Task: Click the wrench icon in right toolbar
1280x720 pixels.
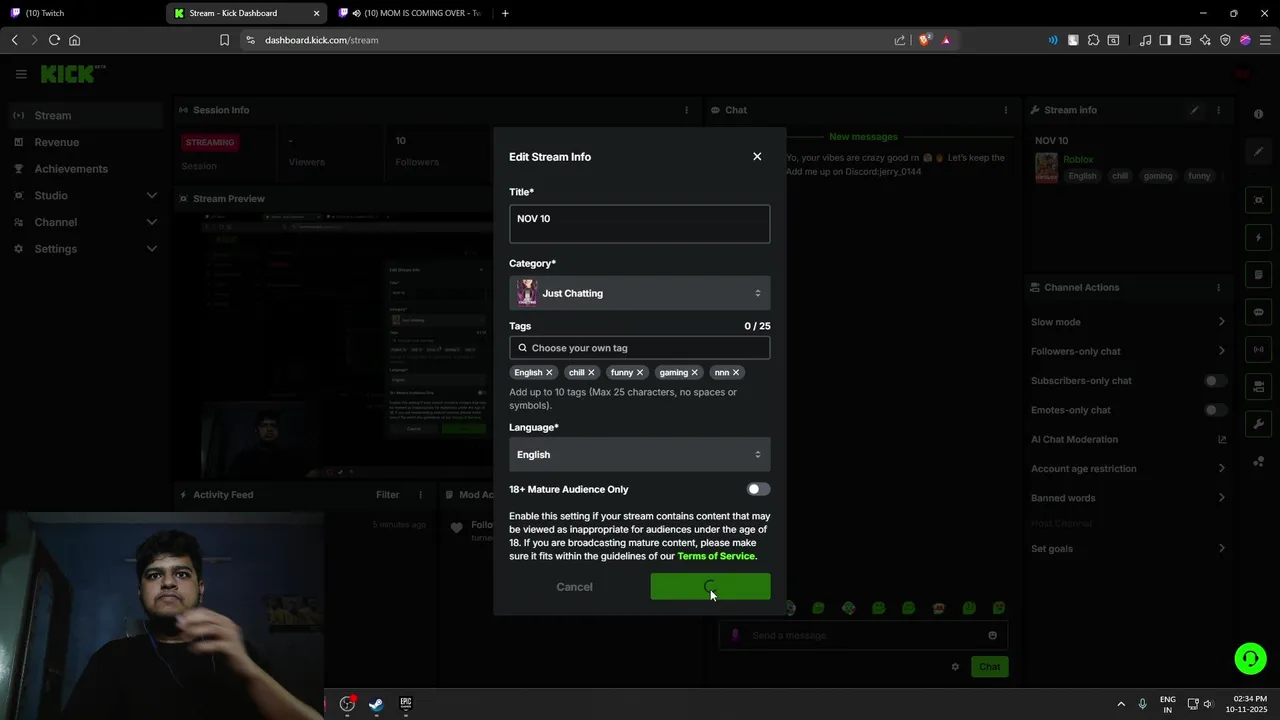Action: (1259, 424)
